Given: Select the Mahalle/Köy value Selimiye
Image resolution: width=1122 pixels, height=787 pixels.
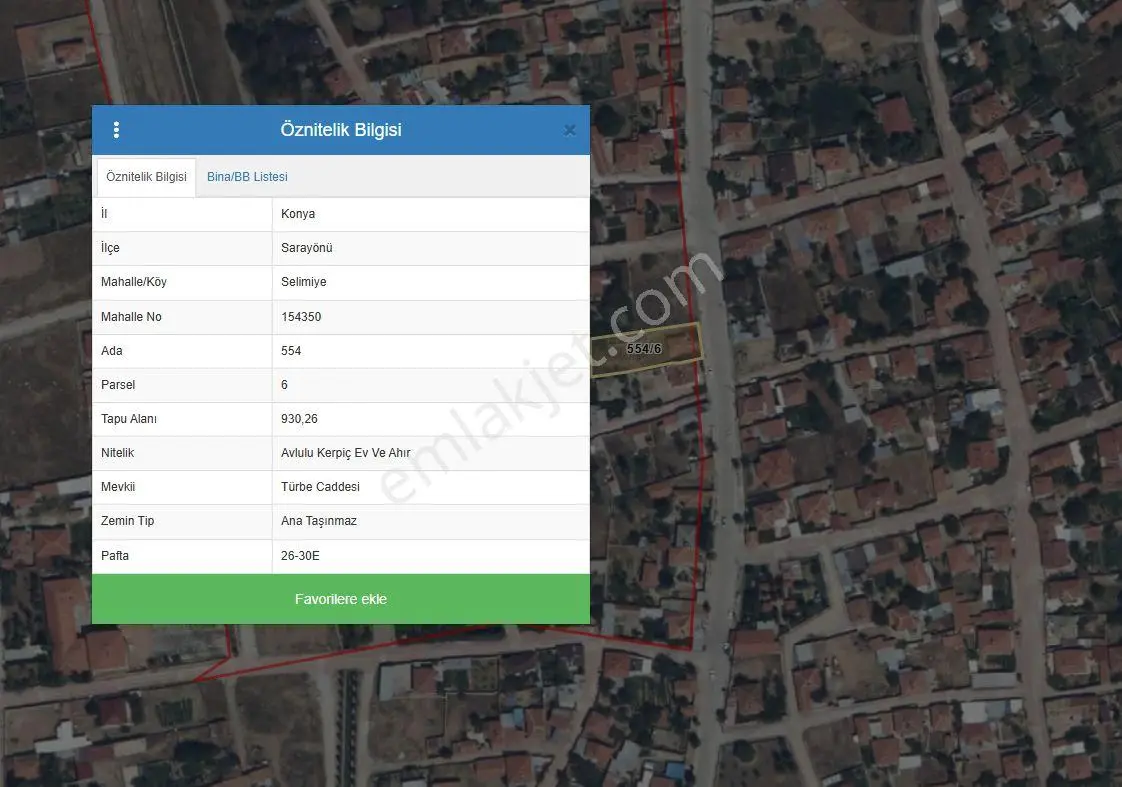Looking at the screenshot, I should (303, 282).
